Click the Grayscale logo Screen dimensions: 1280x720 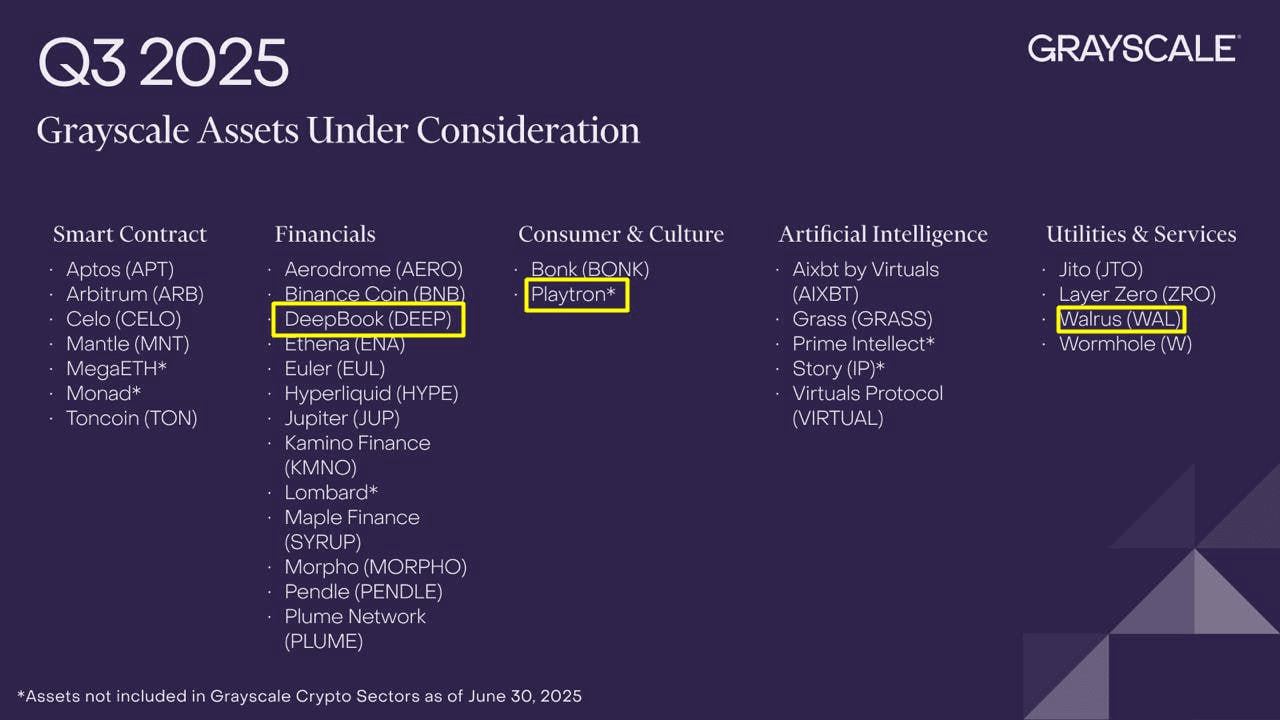(x=1134, y=48)
